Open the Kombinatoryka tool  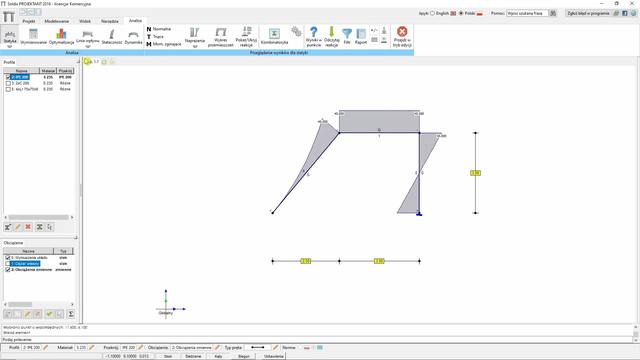(274, 36)
